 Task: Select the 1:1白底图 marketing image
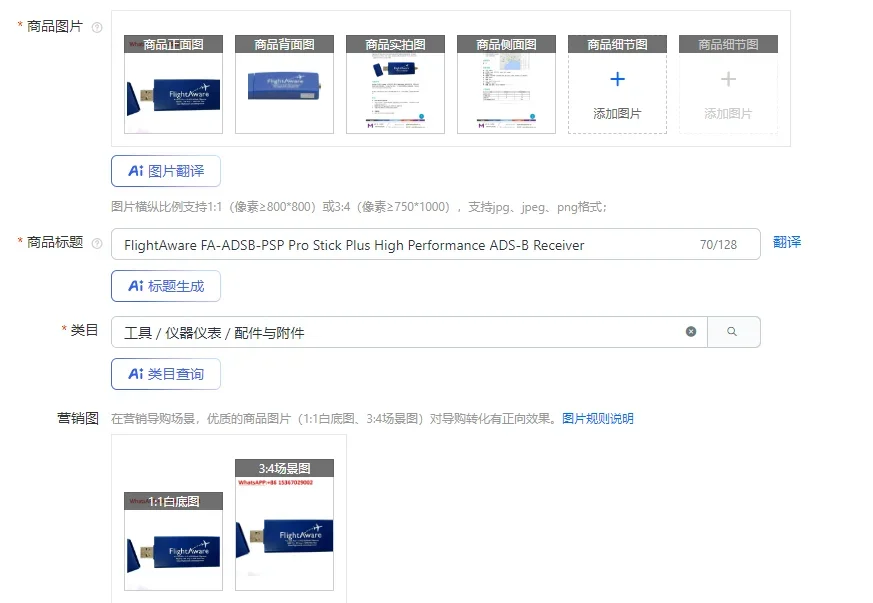[x=173, y=542]
